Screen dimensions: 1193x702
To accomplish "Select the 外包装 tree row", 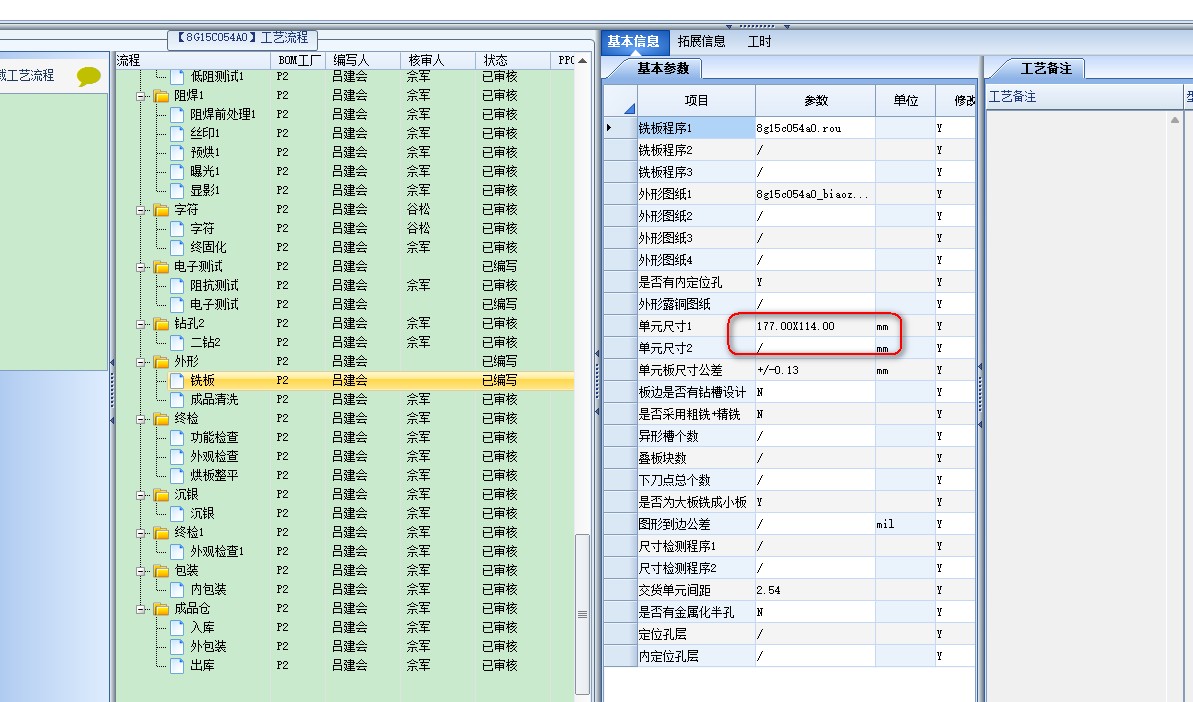I will (x=345, y=646).
